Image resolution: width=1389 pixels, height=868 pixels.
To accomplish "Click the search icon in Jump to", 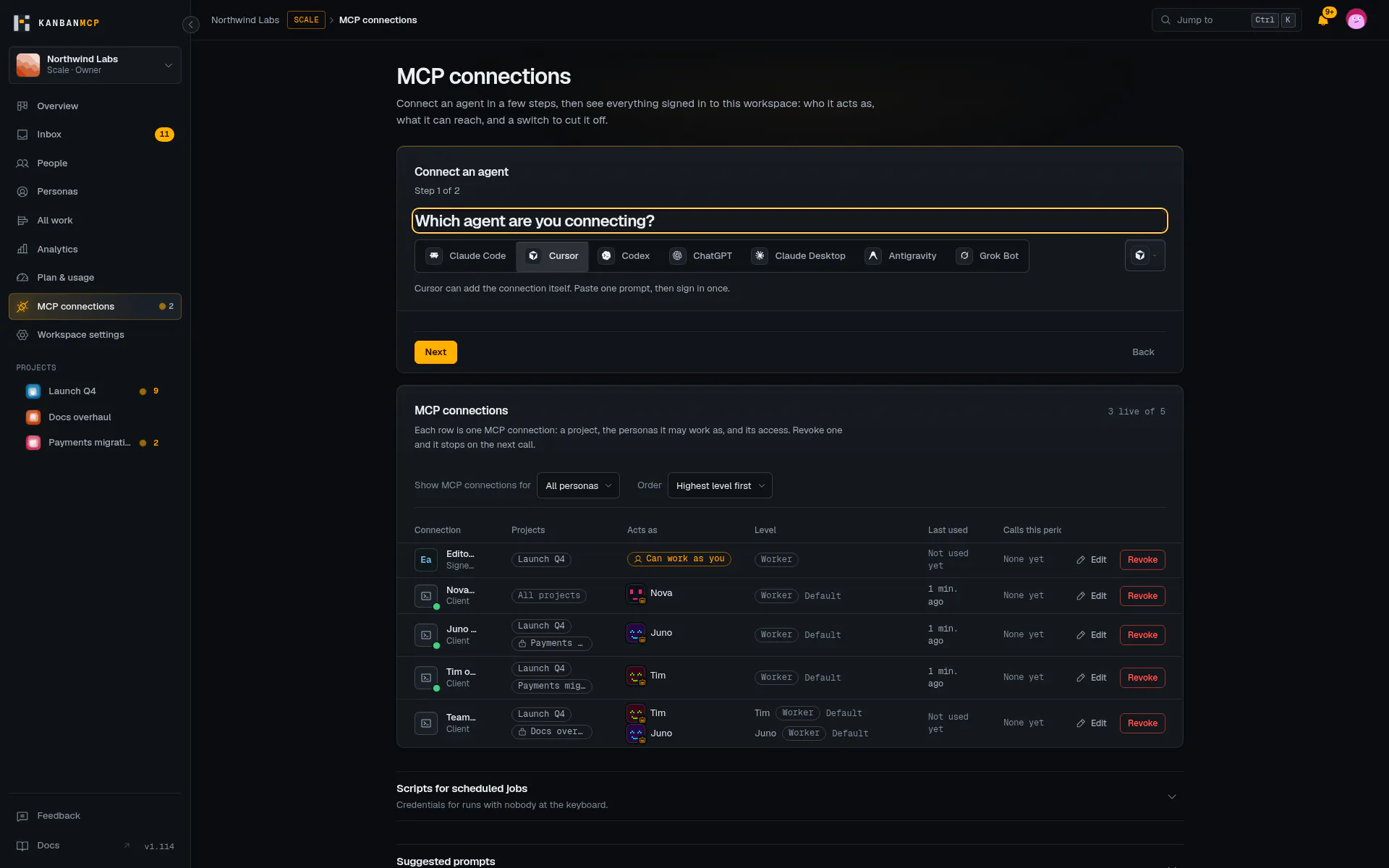I will tap(1165, 20).
